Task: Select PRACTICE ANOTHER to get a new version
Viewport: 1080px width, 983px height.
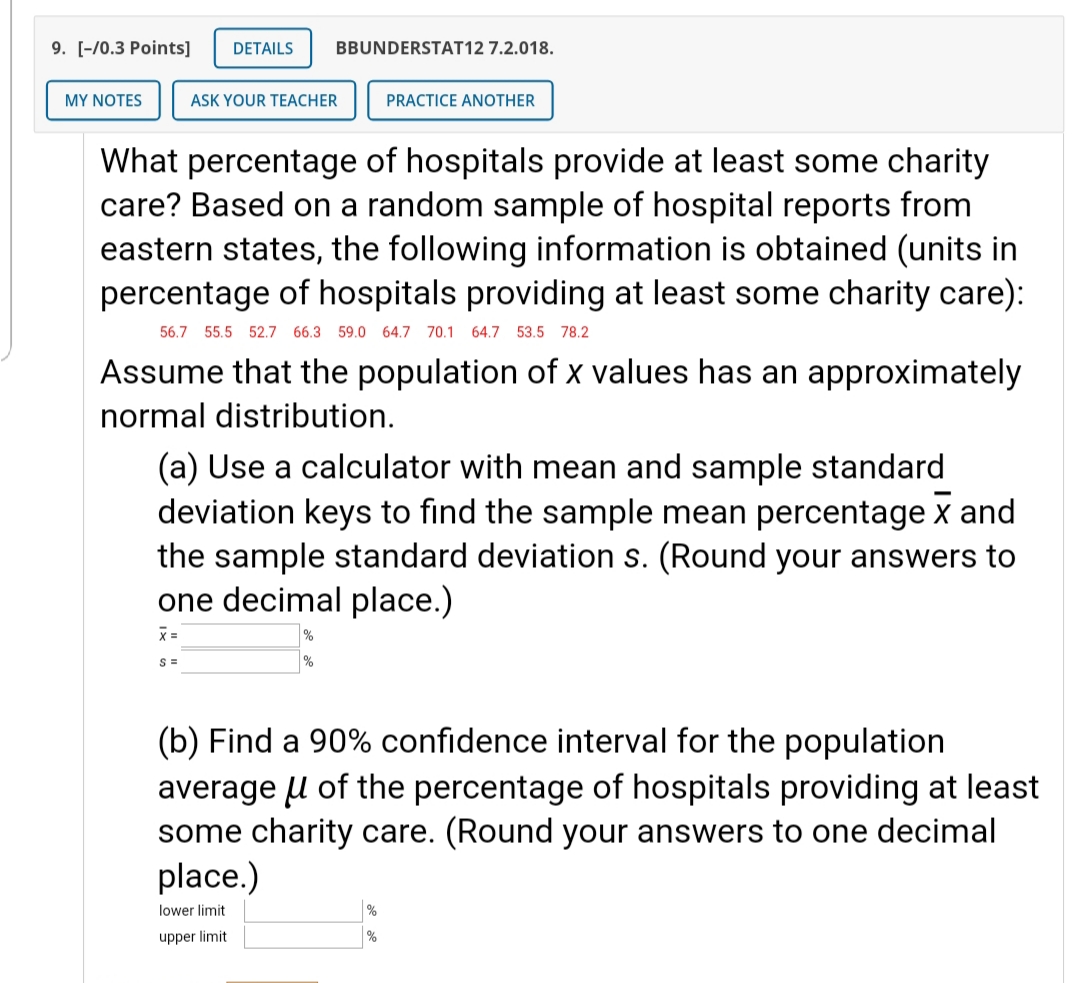Action: tap(460, 100)
